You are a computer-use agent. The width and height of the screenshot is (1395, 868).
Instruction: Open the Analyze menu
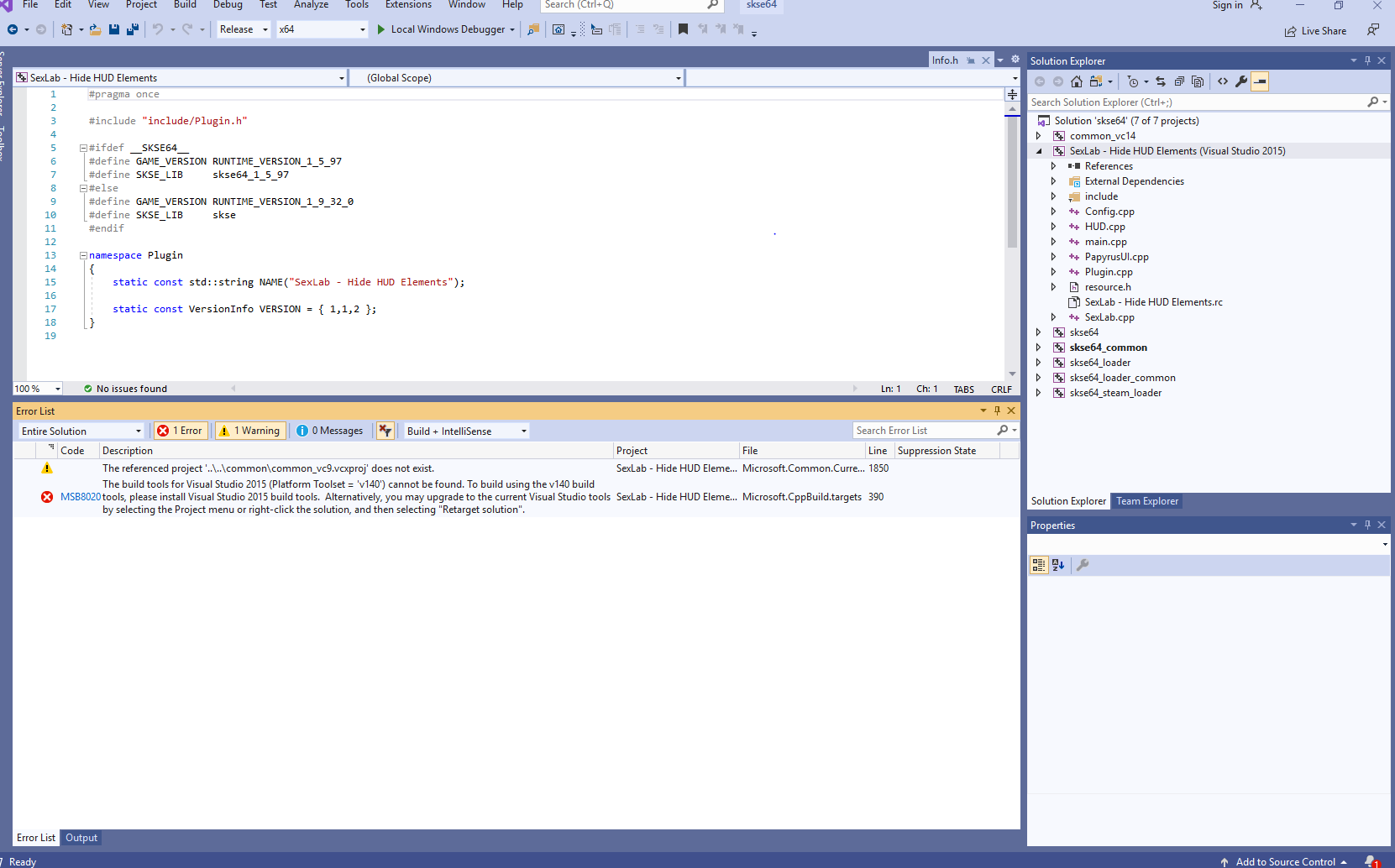[x=311, y=5]
